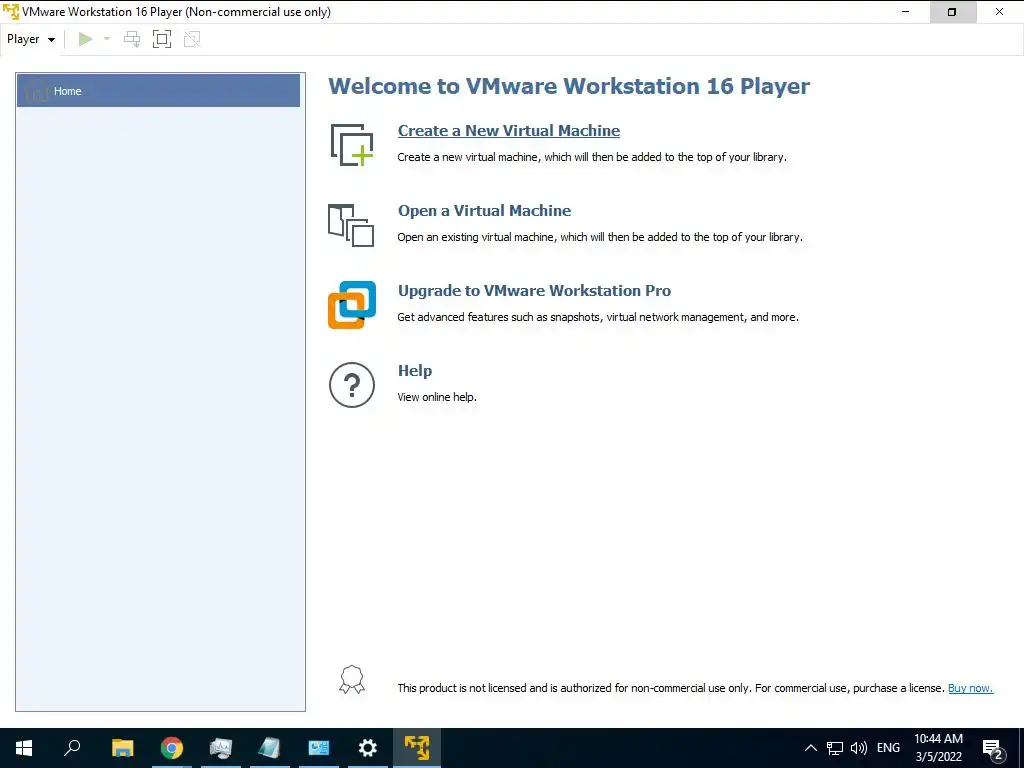Screen dimensions: 1024x768
Task: Click the VMware Workstation Pro upgrade icon
Action: 352,305
